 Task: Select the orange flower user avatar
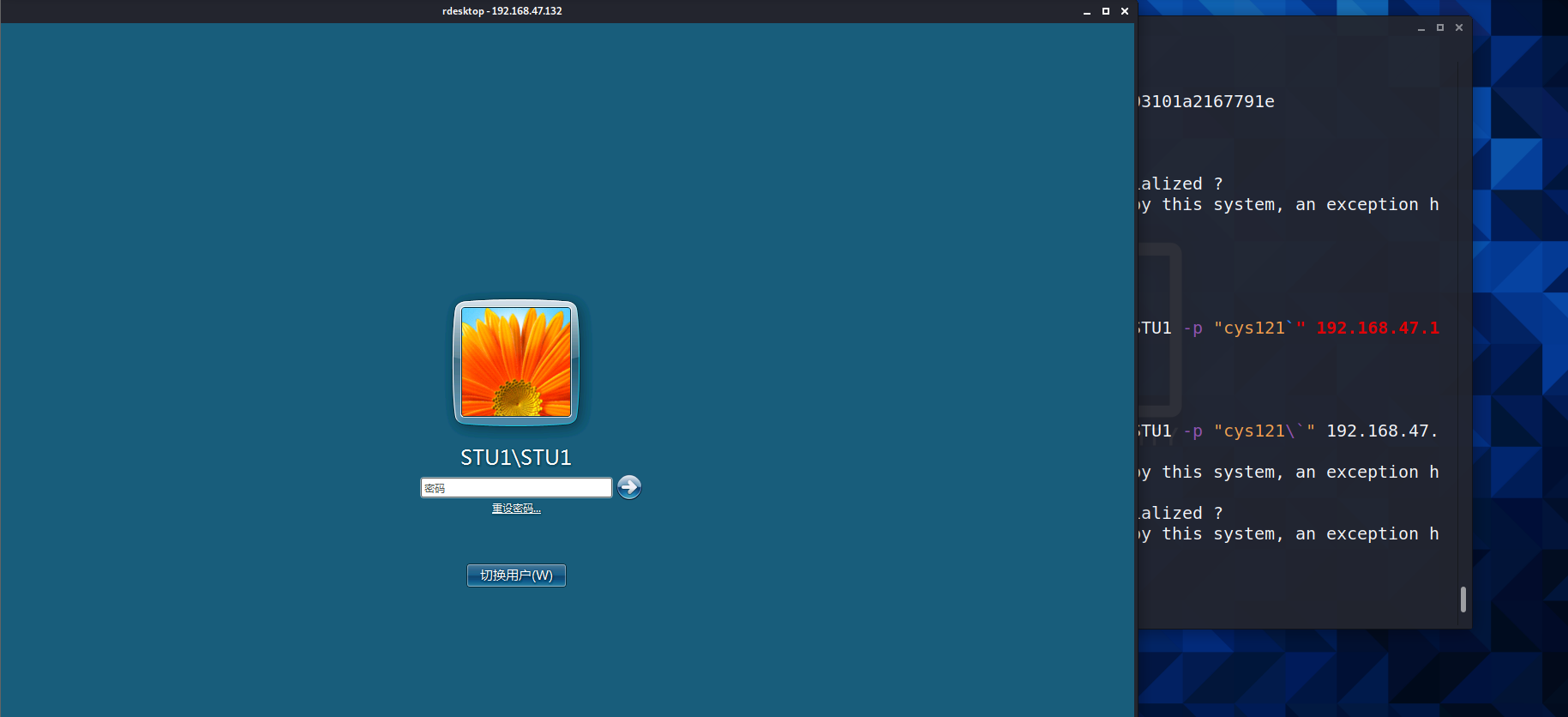(x=516, y=363)
